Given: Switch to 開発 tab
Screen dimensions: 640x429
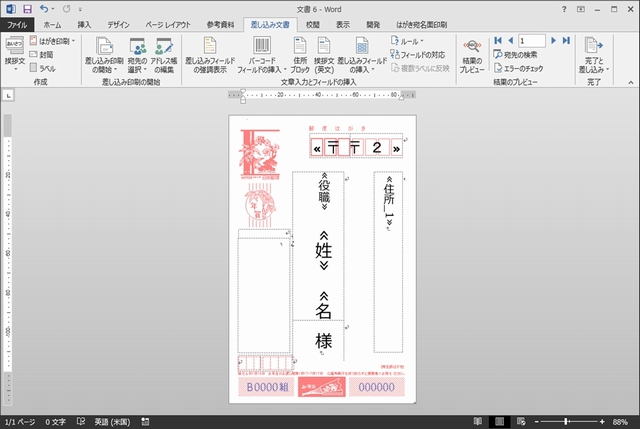Looking at the screenshot, I should 373,25.
